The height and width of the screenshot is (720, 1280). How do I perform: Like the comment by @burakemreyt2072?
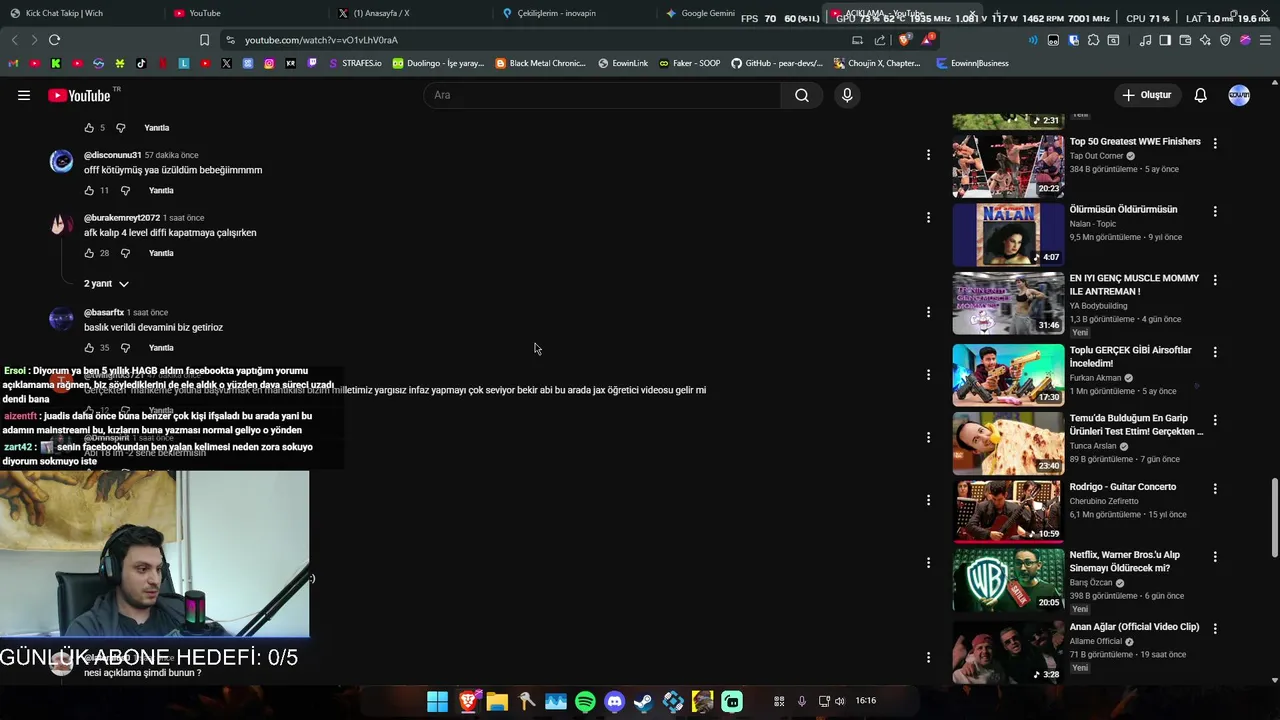[x=89, y=253]
